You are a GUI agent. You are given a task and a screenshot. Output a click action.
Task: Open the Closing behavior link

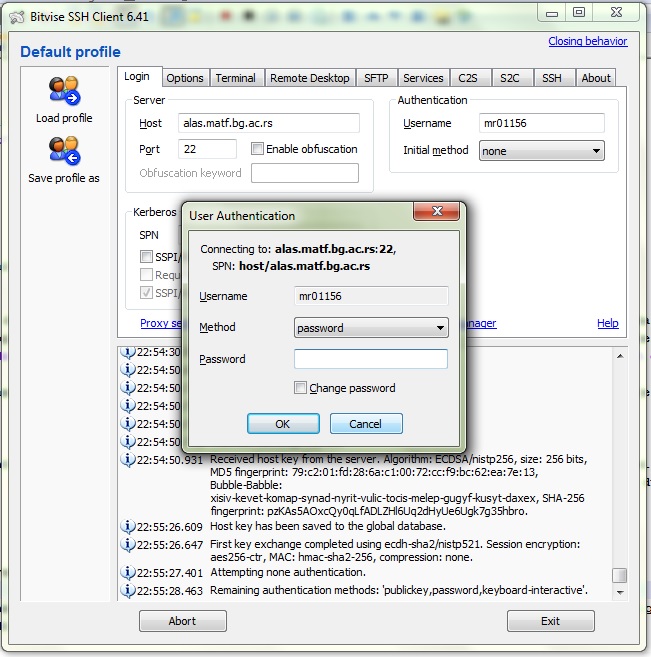click(588, 41)
